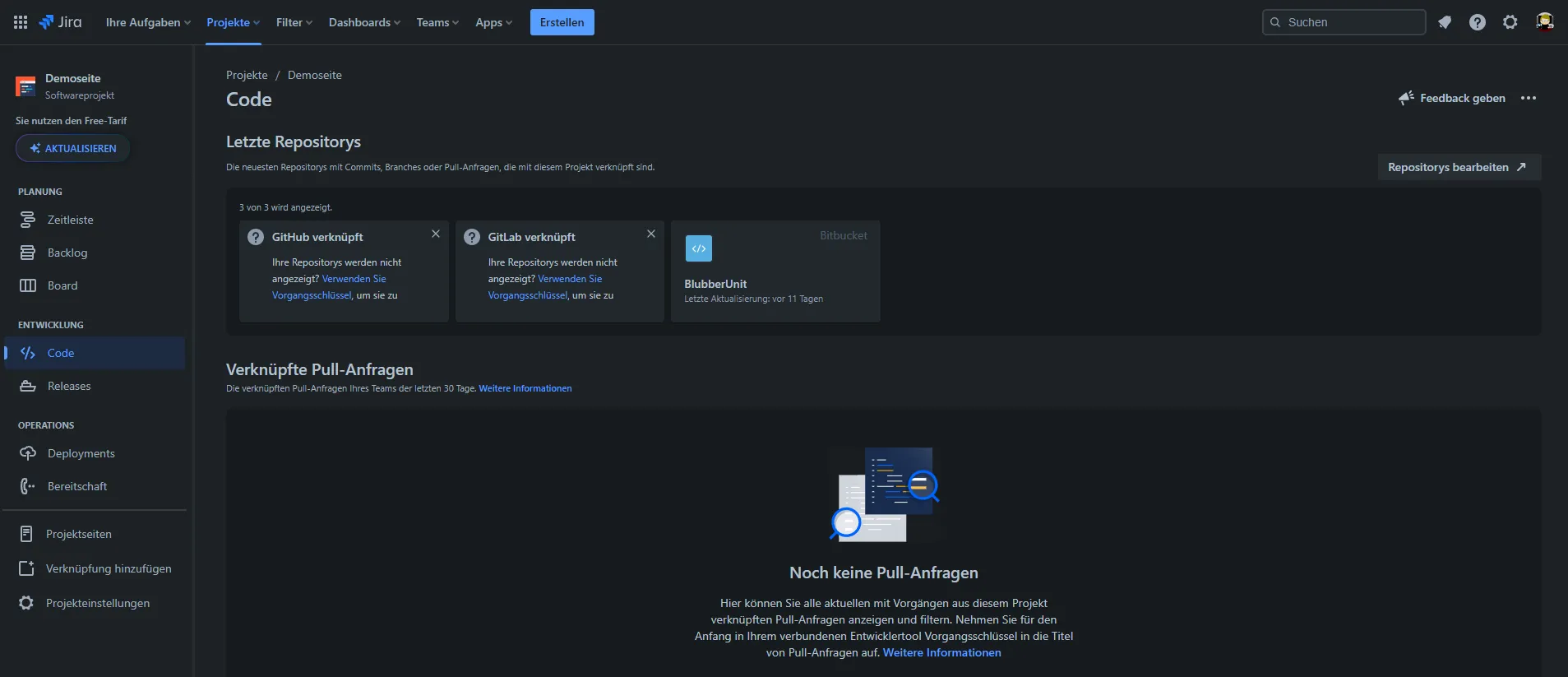This screenshot has width=1568, height=677.
Task: Focus the Suchen search field
Action: click(x=1344, y=22)
